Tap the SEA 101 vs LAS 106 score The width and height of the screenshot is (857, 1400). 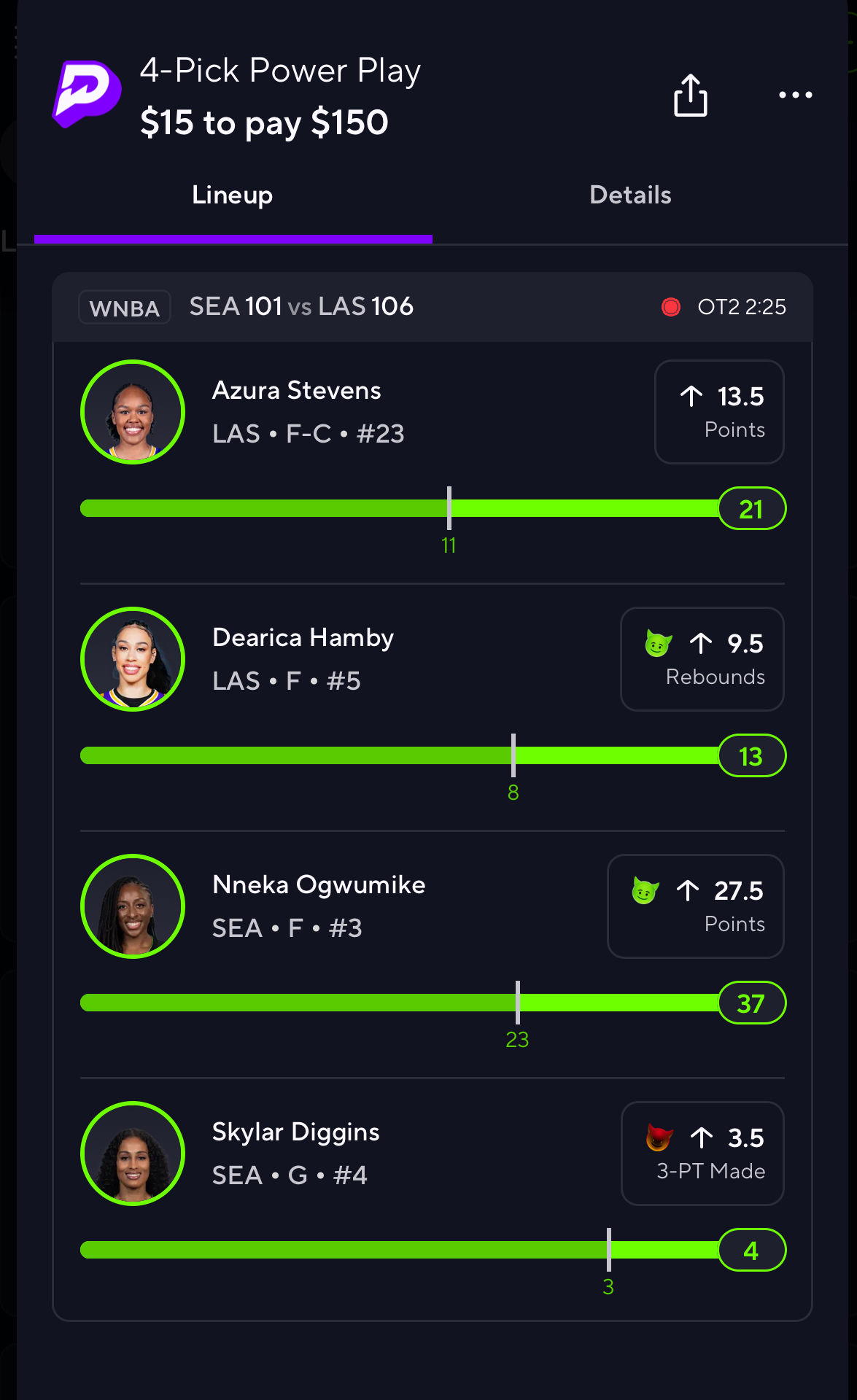pos(301,307)
